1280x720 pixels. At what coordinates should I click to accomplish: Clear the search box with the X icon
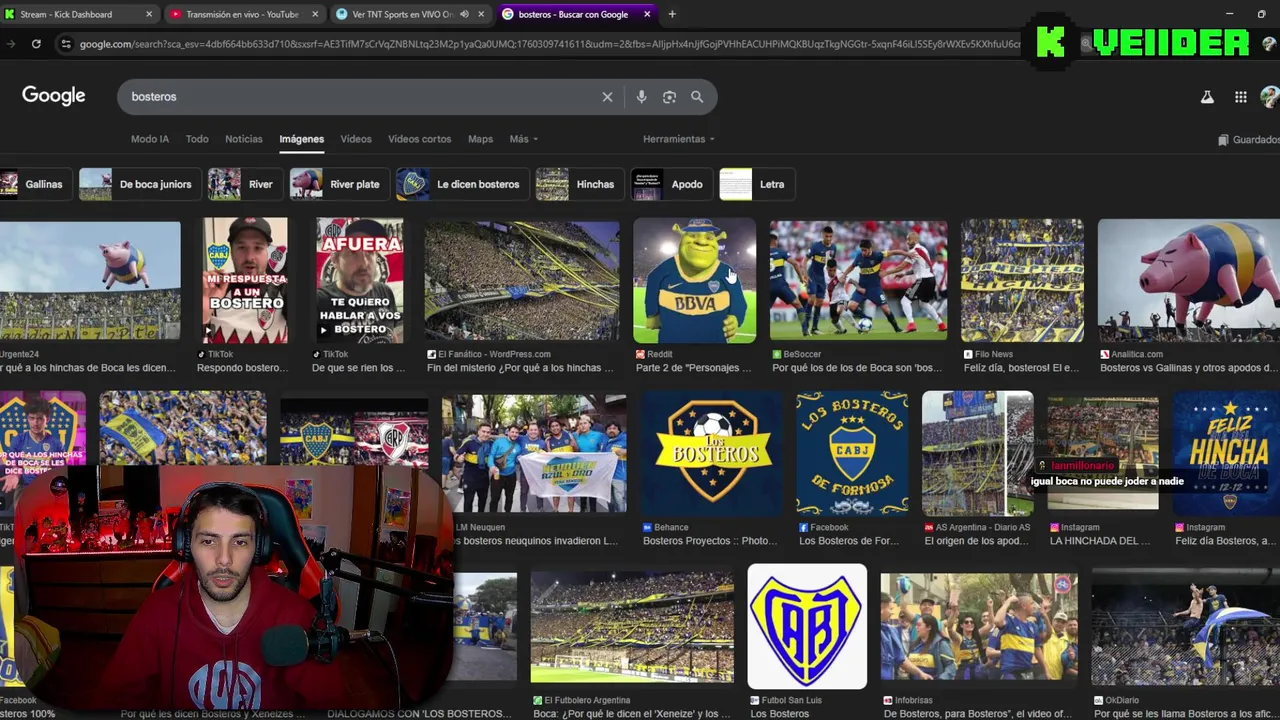[607, 97]
